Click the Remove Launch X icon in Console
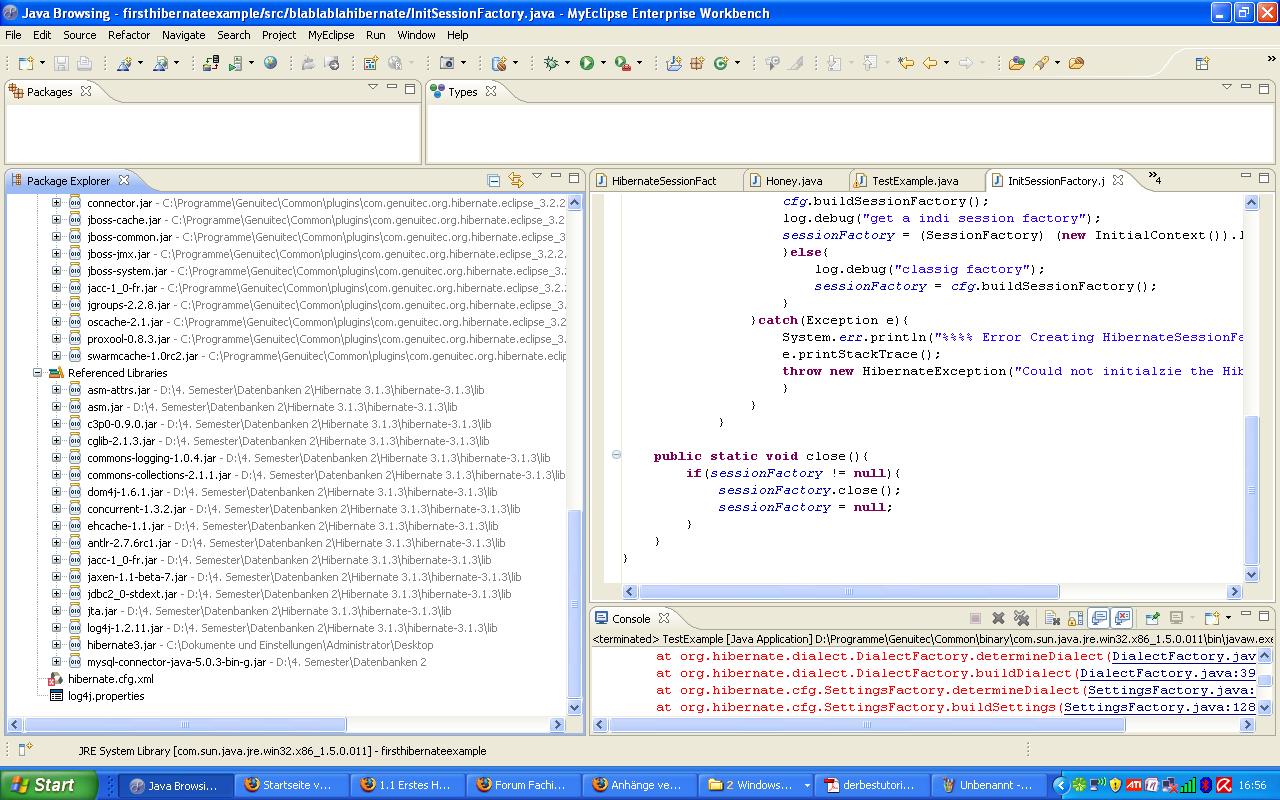Screen dimensions: 1280x800 click(x=998, y=619)
